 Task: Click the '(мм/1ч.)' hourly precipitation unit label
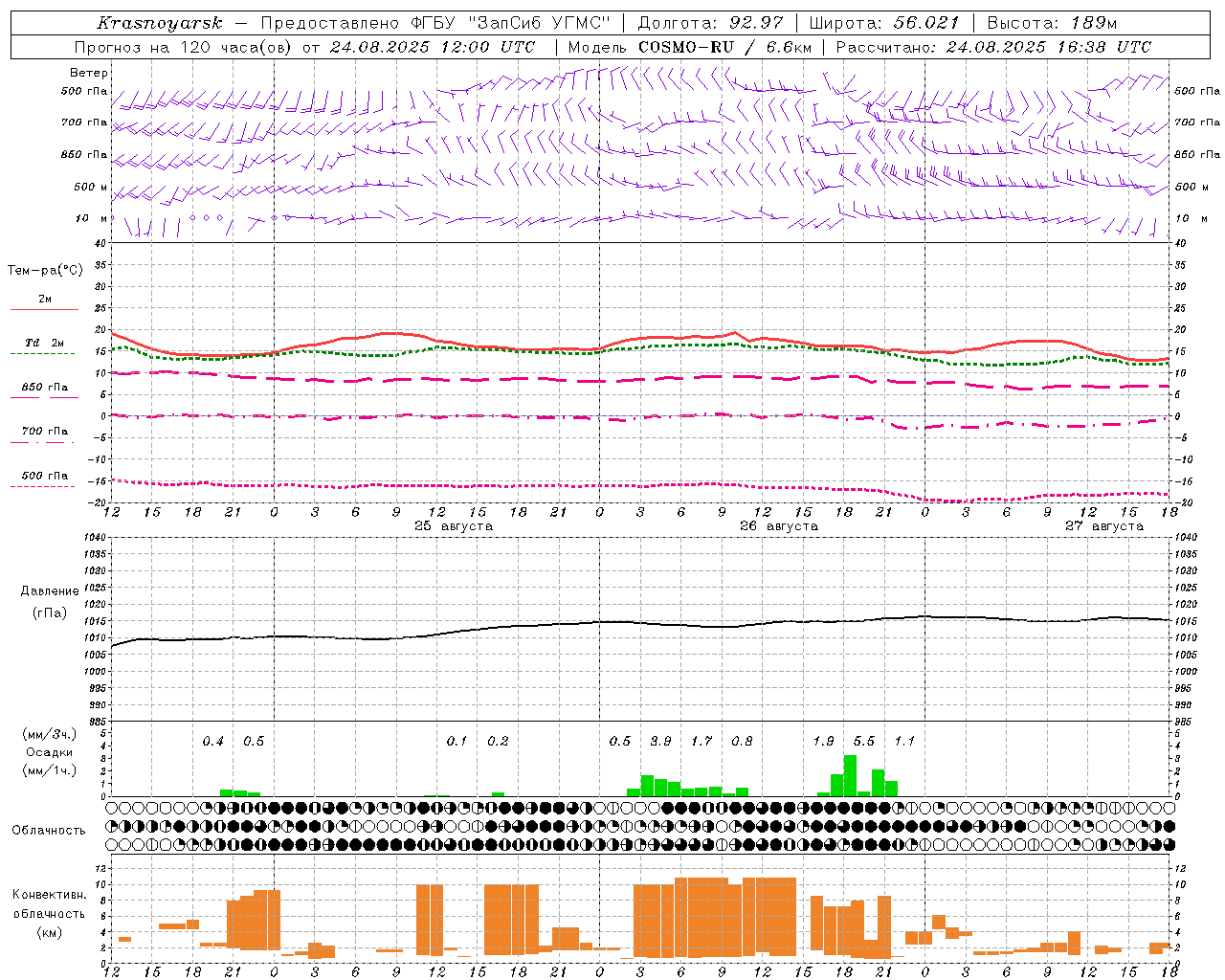point(50,770)
